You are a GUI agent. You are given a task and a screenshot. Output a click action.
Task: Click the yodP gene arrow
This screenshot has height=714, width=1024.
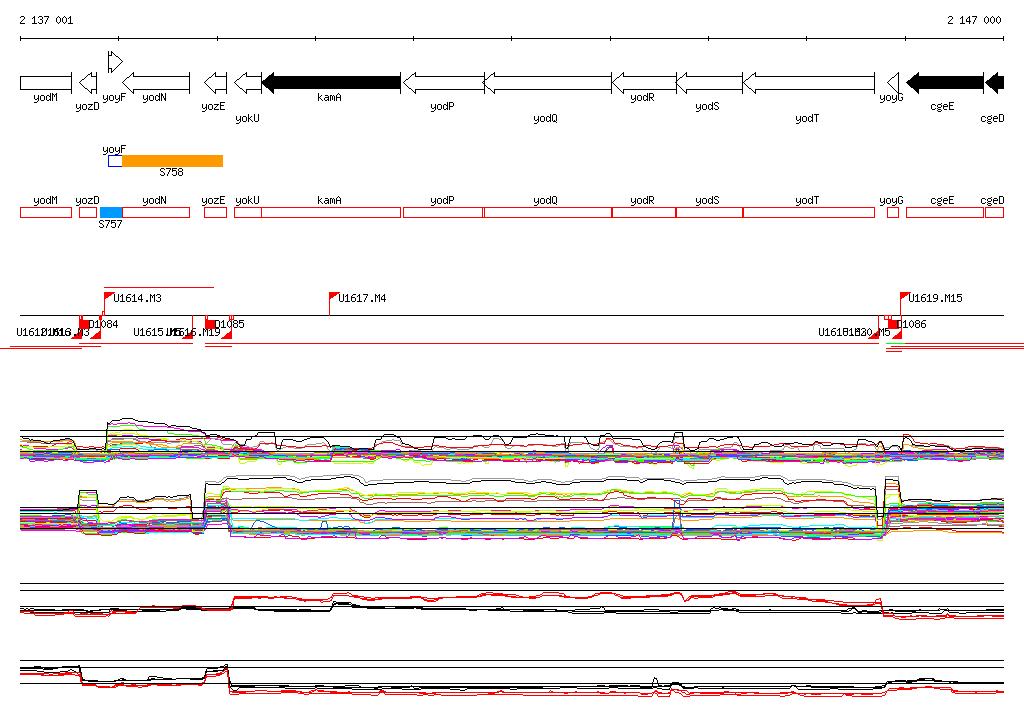(x=443, y=82)
